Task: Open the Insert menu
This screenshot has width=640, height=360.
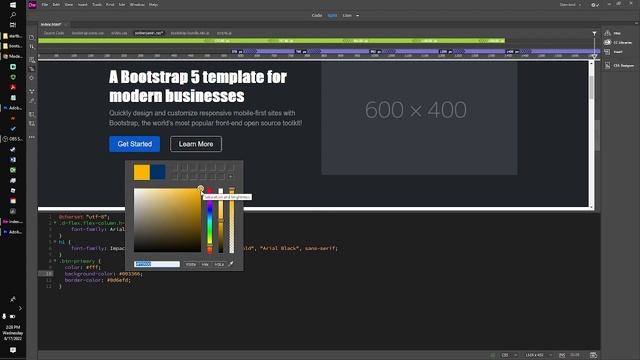Action: coord(82,5)
